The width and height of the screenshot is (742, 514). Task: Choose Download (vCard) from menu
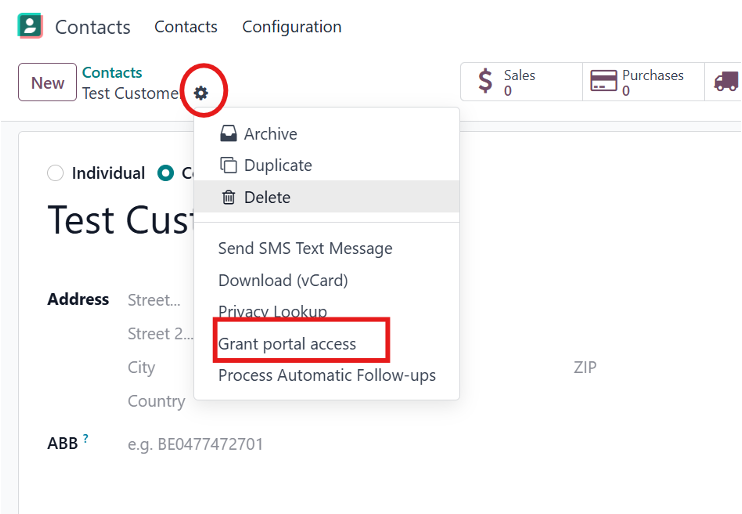(283, 280)
